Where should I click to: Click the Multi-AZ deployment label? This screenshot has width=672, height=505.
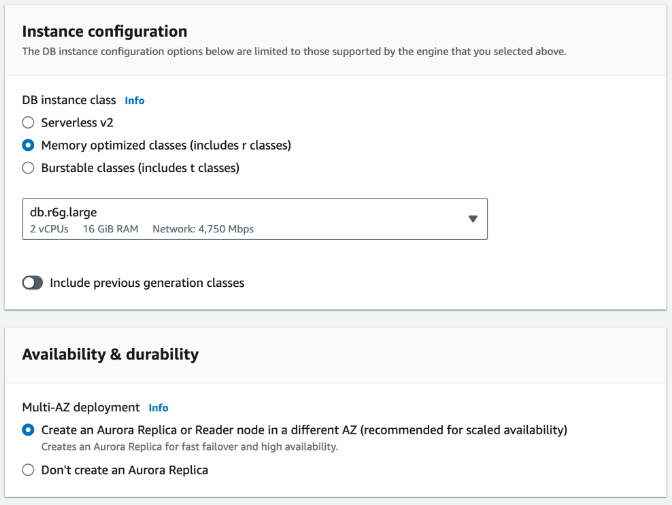point(81,408)
